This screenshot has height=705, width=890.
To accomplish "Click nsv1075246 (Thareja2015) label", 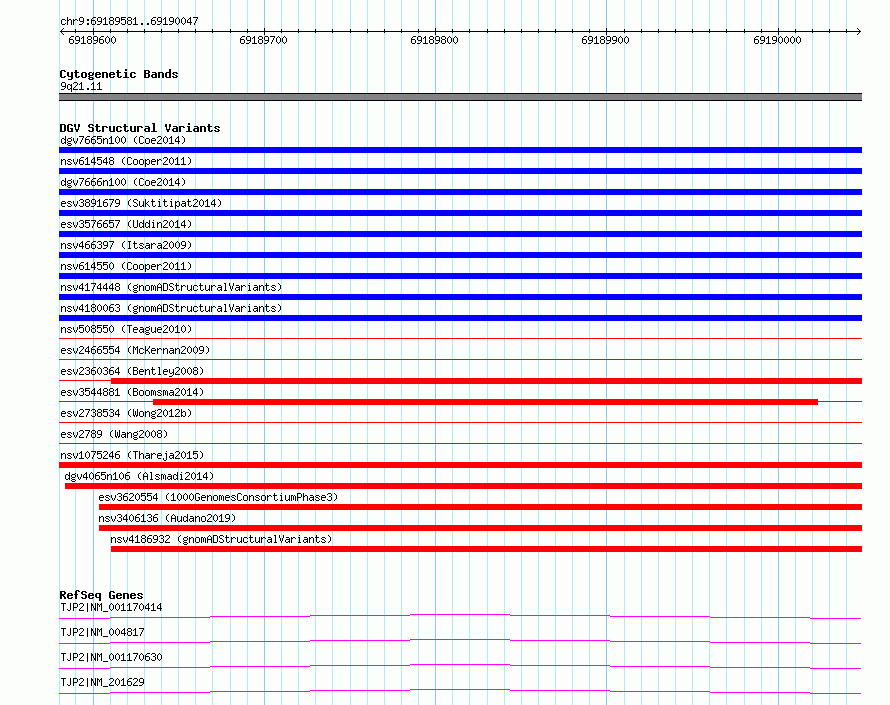I will [x=132, y=455].
